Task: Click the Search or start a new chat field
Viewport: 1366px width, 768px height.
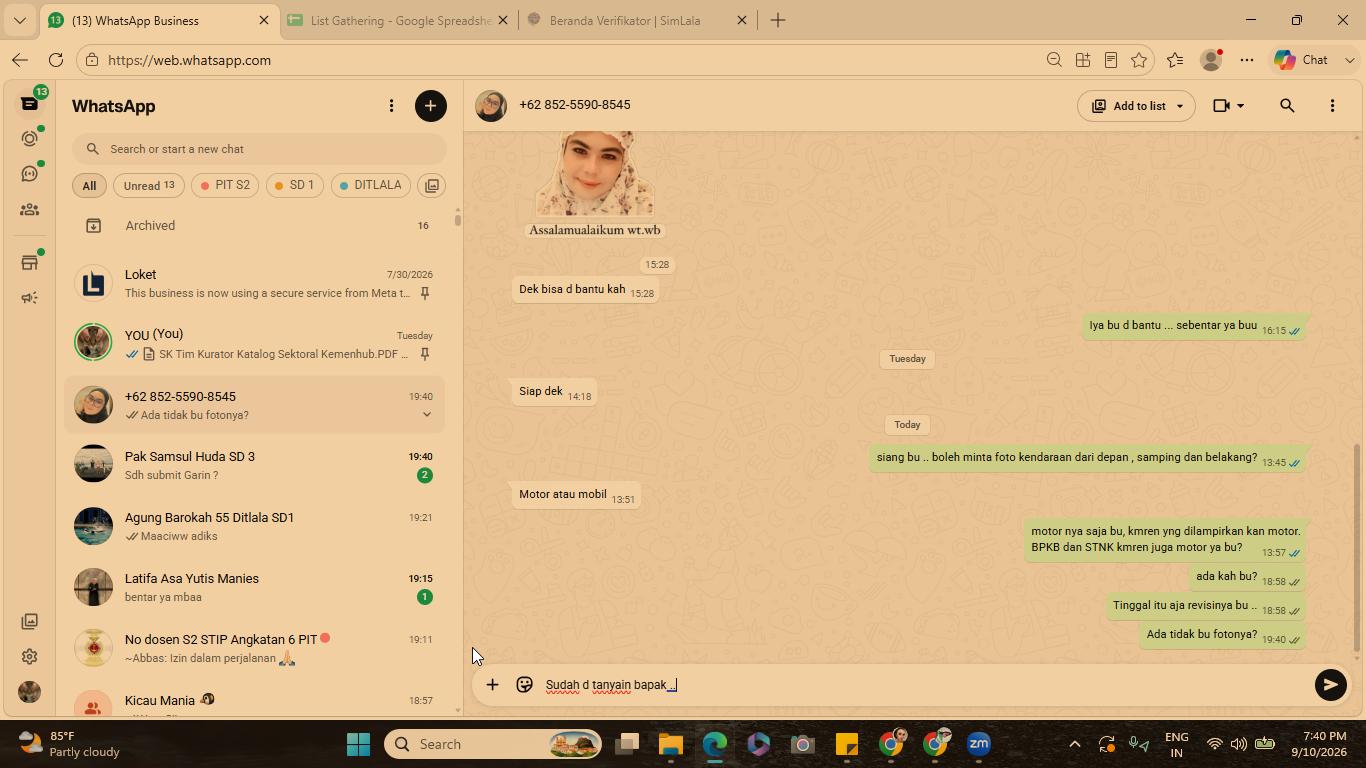Action: tap(259, 149)
